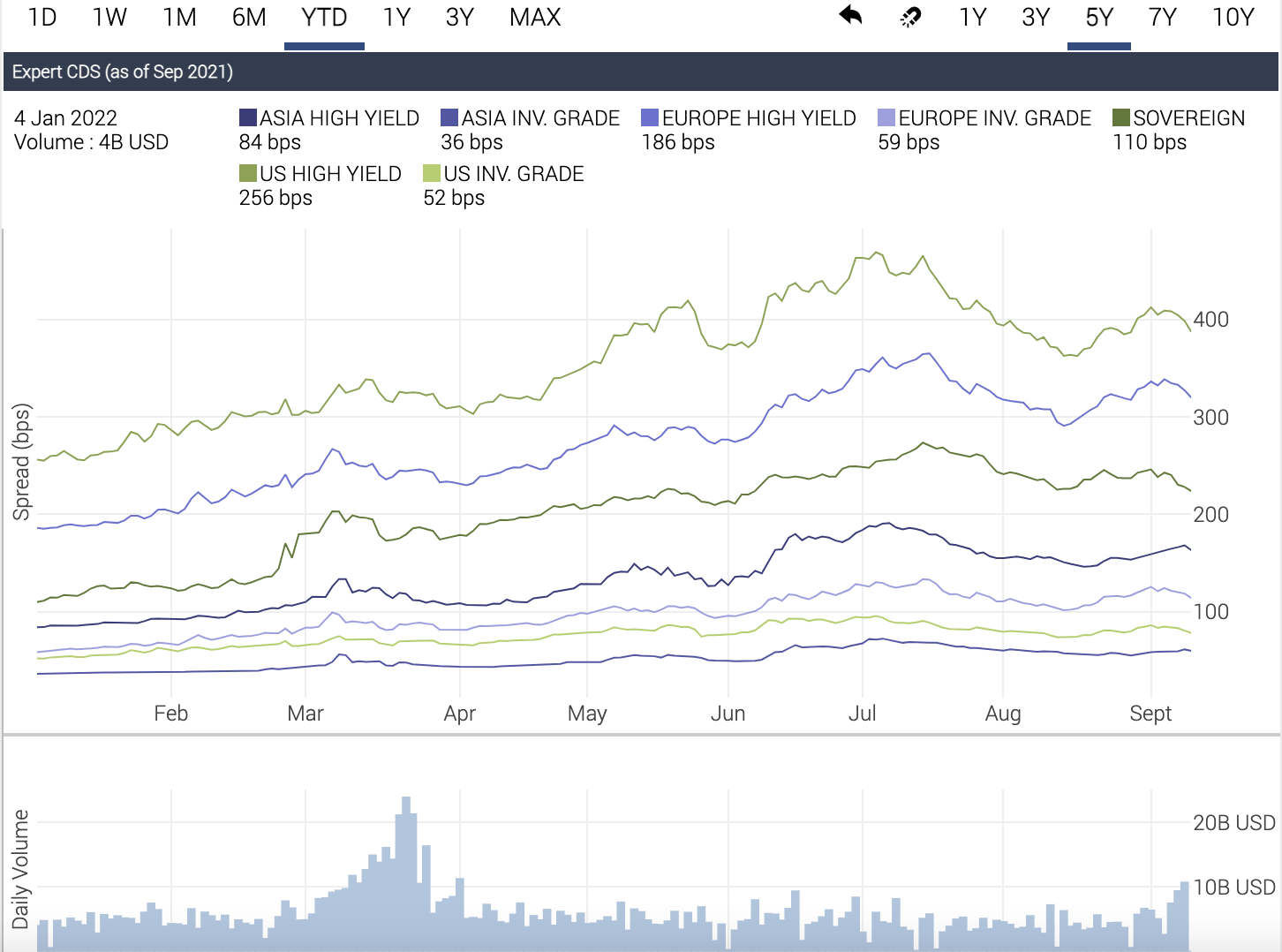Click the Europe Inv. Grade color swatch
The image size is (1282, 952).
pyautogui.click(x=886, y=118)
